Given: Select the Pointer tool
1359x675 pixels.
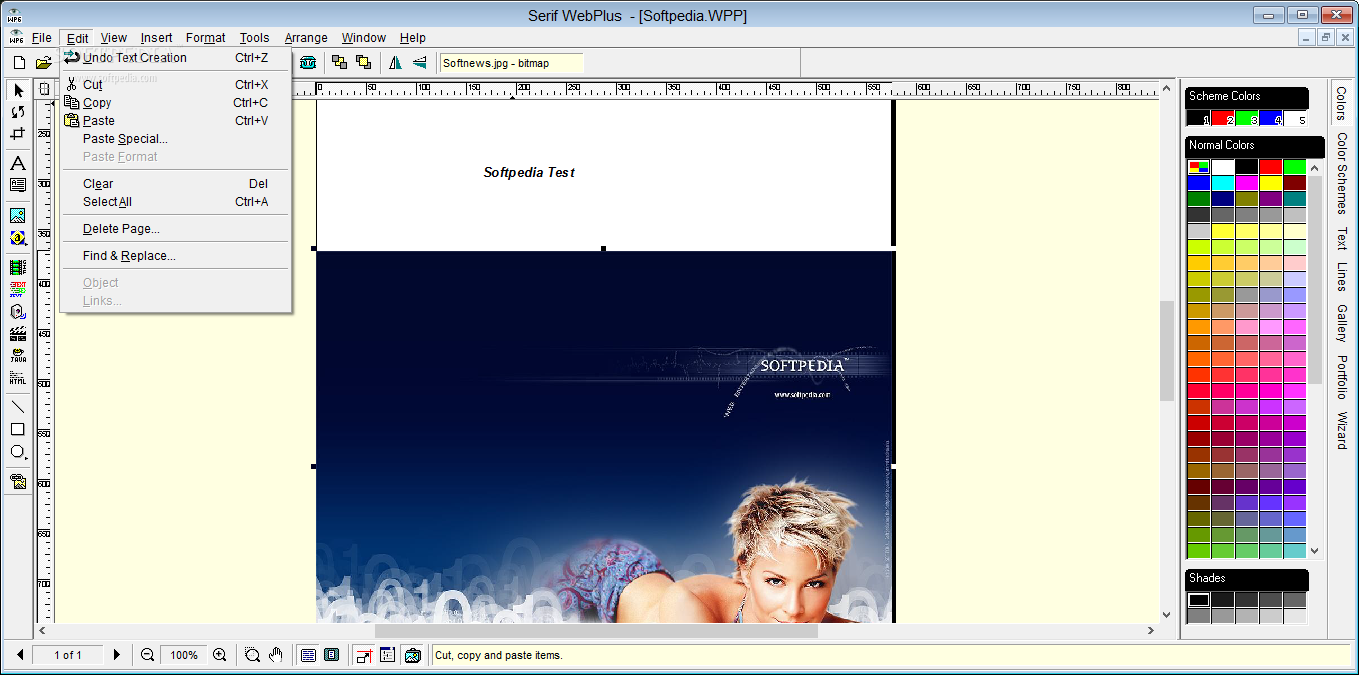Looking at the screenshot, I should coord(18,90).
